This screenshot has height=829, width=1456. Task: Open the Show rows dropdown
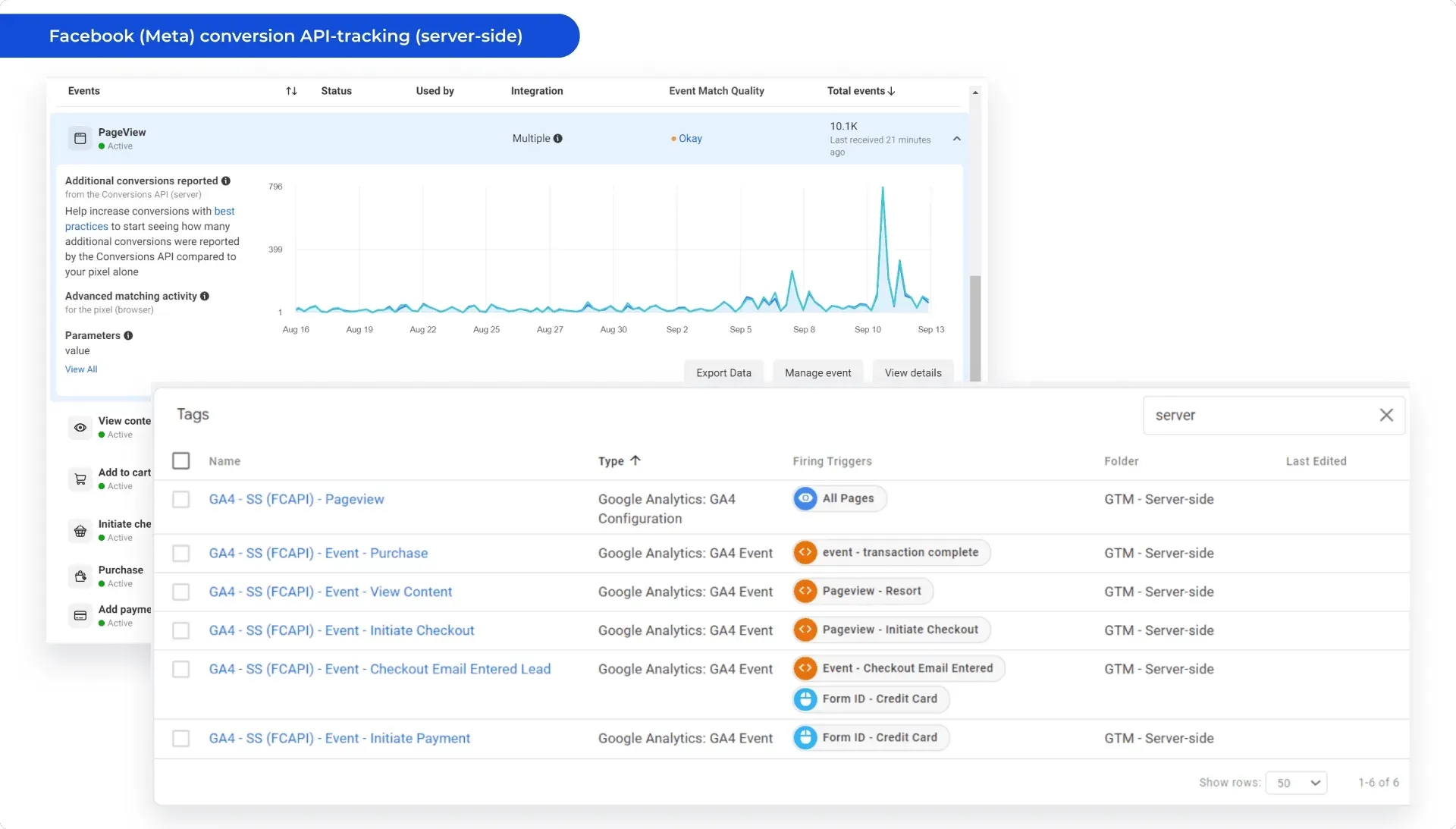[1297, 783]
